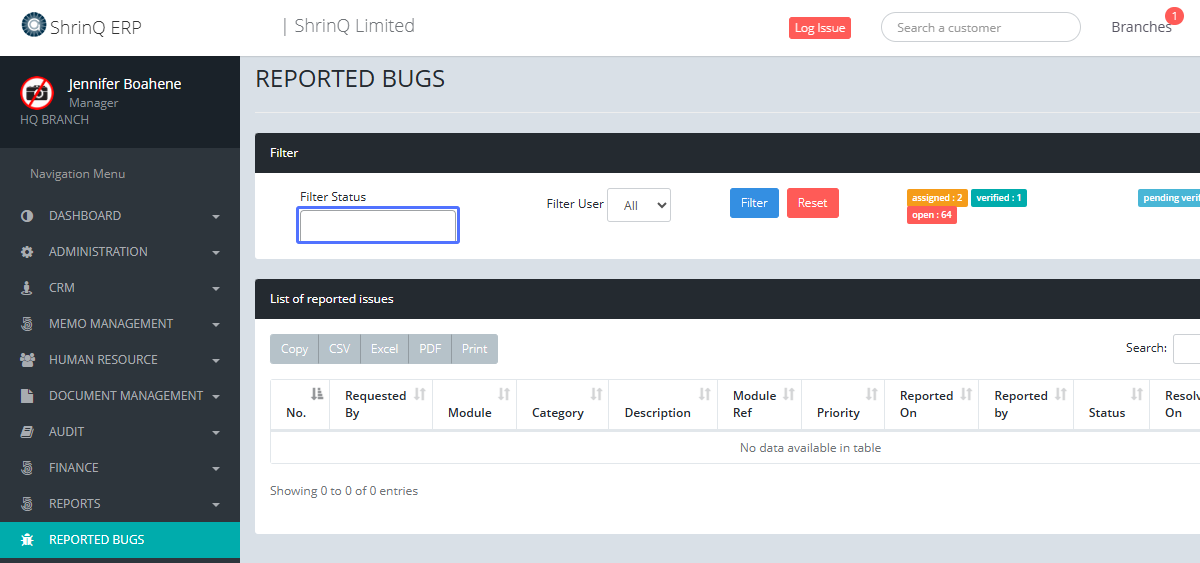The image size is (1200, 563).
Task: Click the blue Filter button
Action: coord(754,203)
